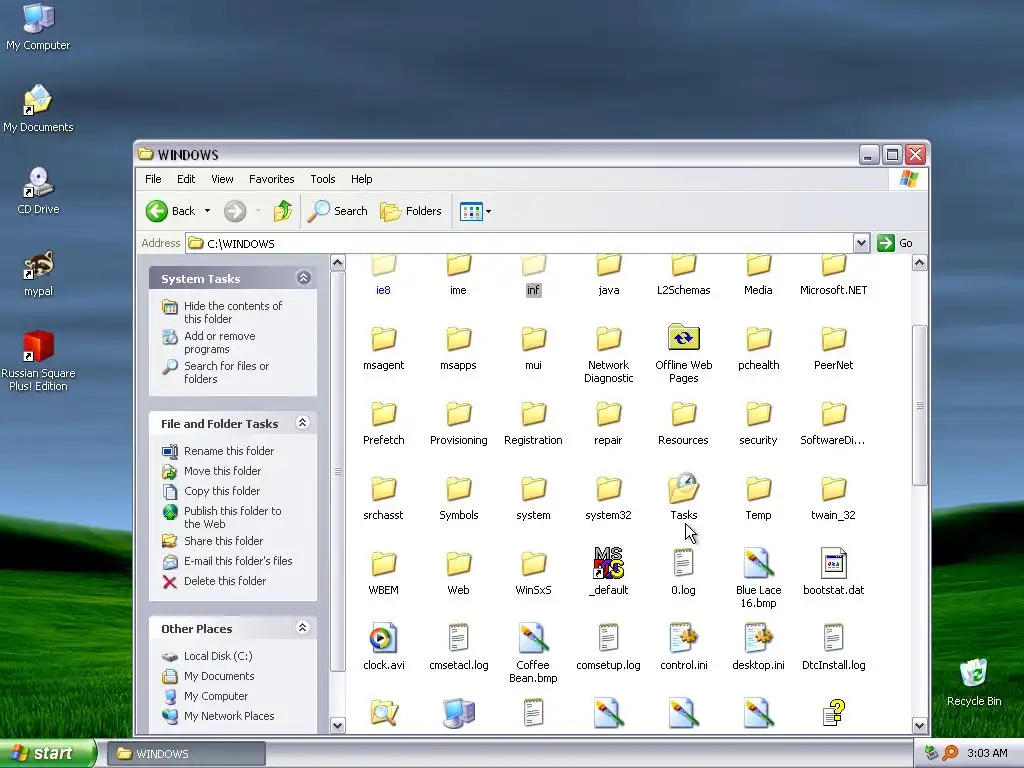Screen dimensions: 1024x768
Task: Expand the Address bar dropdown list
Action: click(x=861, y=243)
